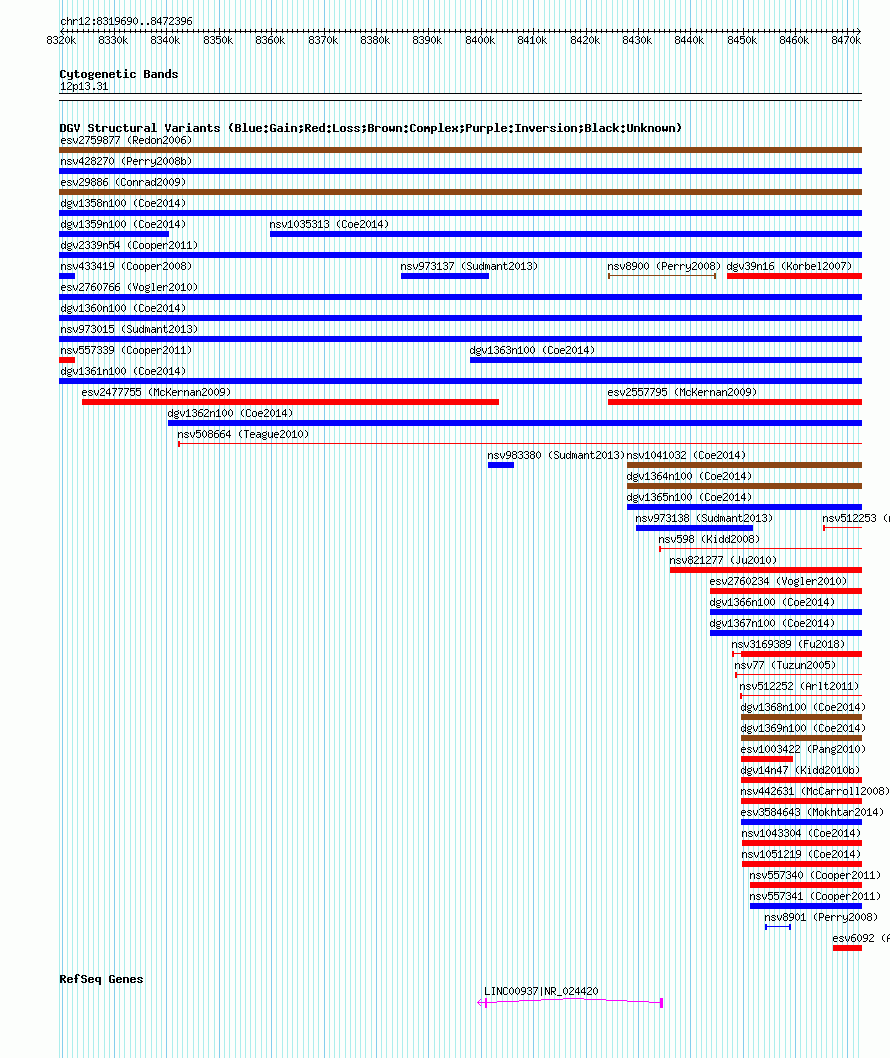Click nsv973137 (Sudmant2013) blue bar
Viewport: 890px width, 1058px height.
pos(445,276)
